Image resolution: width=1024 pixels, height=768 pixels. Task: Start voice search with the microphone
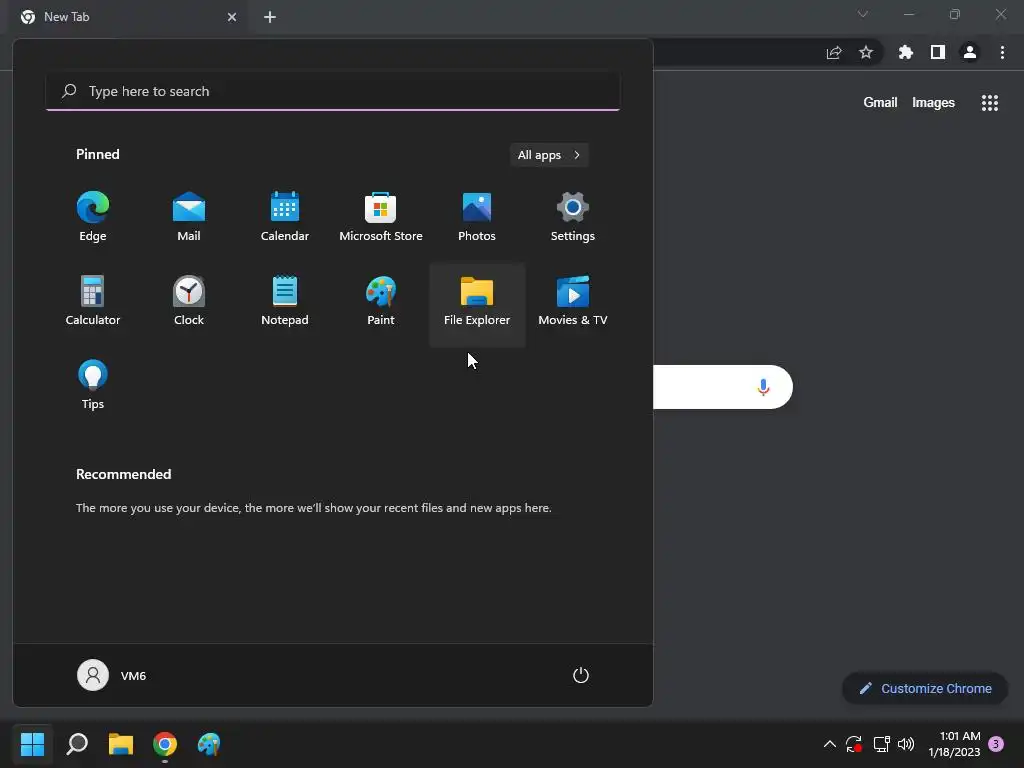click(x=763, y=387)
